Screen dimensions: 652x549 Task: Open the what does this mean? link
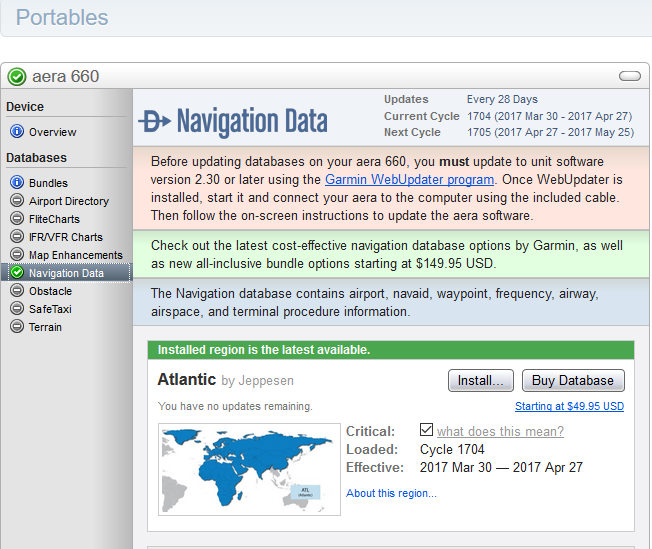pyautogui.click(x=500, y=431)
